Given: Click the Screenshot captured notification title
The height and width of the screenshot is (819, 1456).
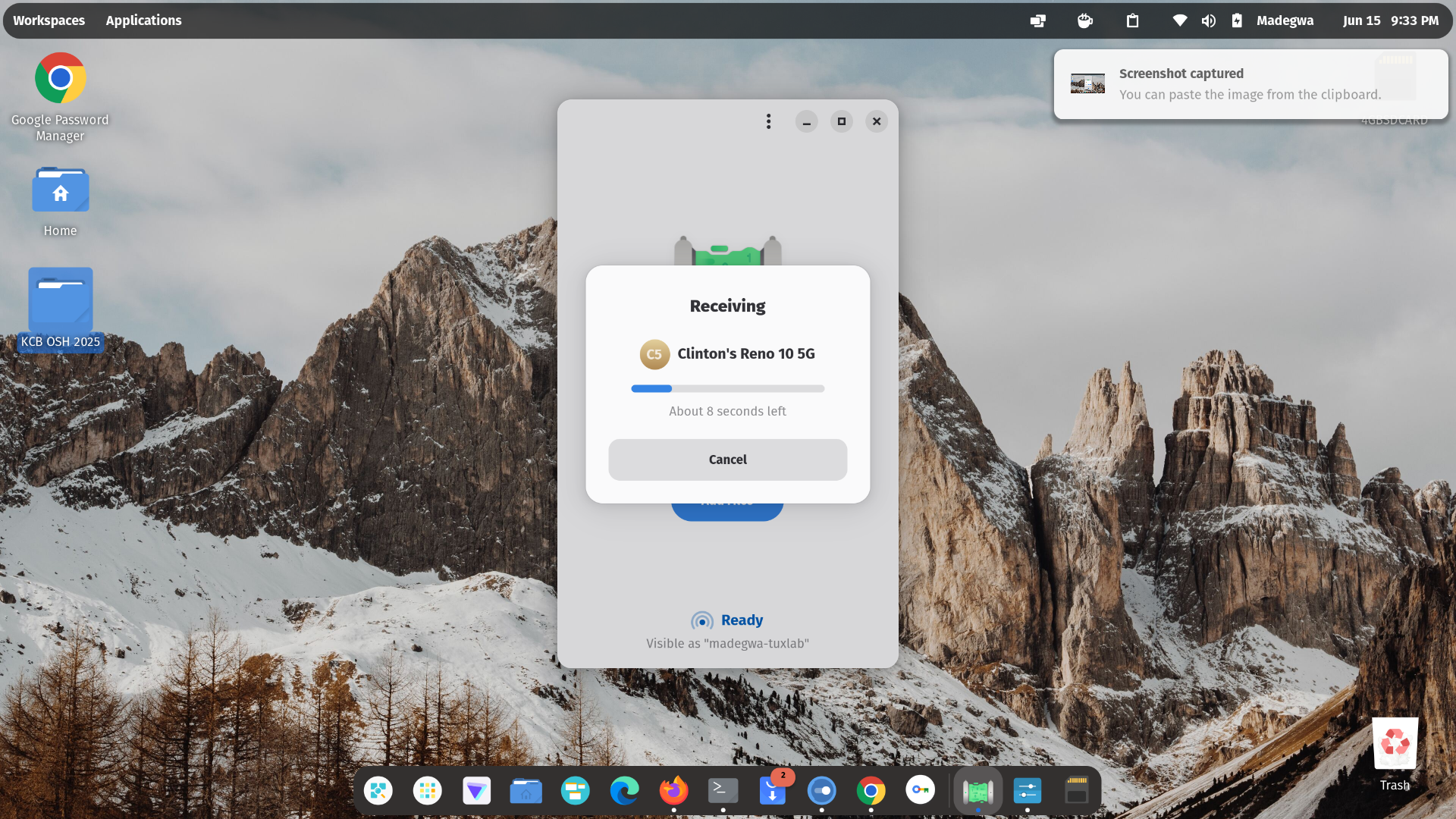Looking at the screenshot, I should 1181,74.
